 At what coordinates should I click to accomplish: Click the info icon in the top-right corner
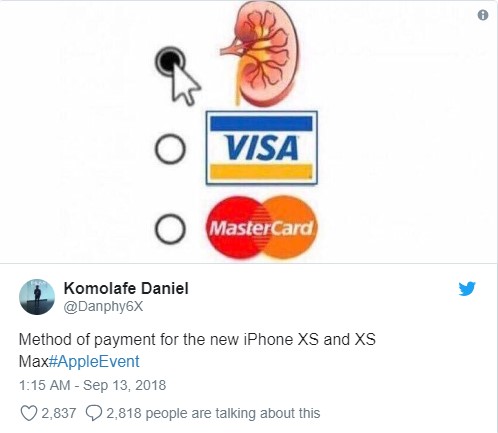coord(483,15)
